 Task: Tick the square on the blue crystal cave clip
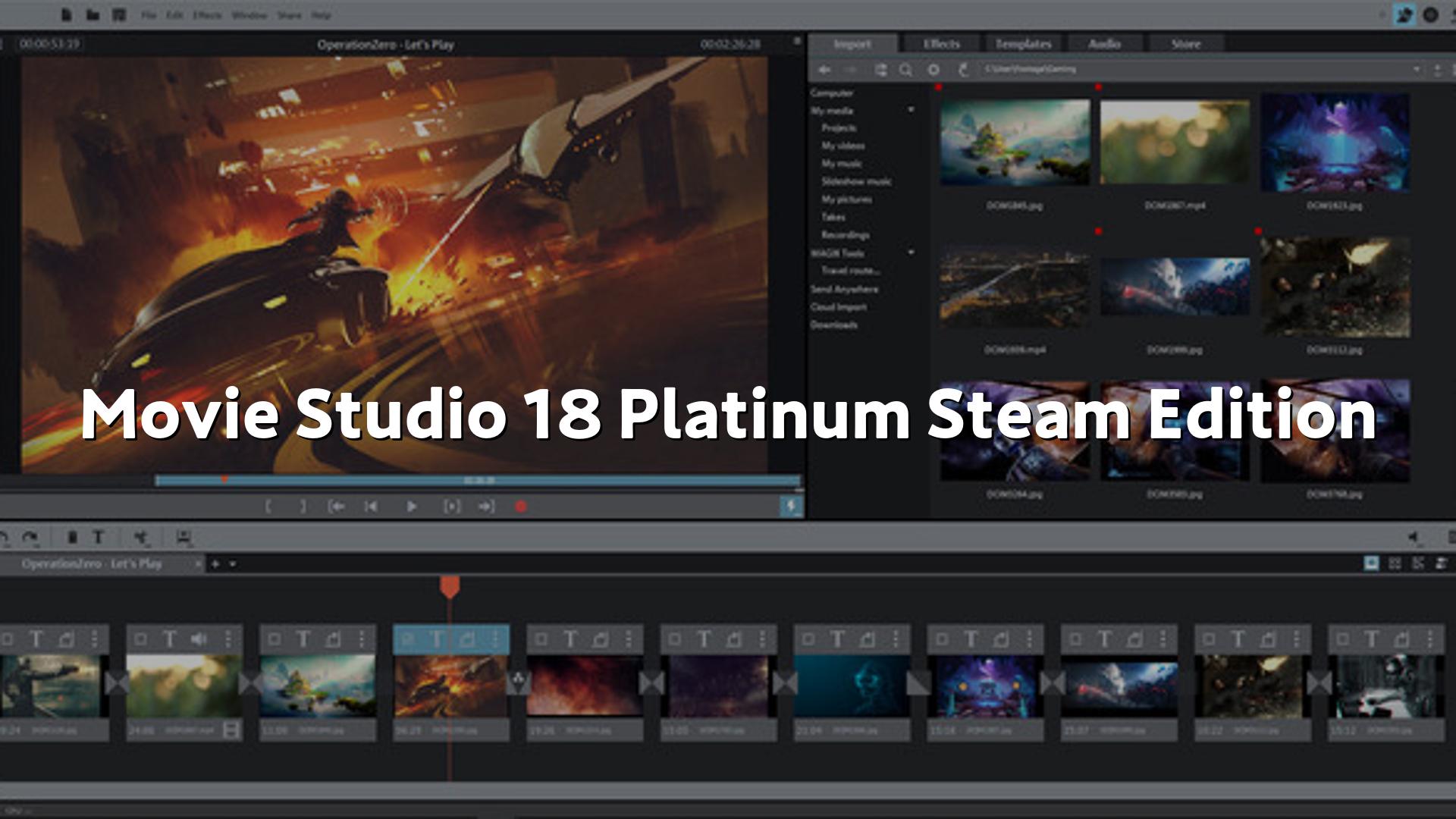tap(942, 640)
